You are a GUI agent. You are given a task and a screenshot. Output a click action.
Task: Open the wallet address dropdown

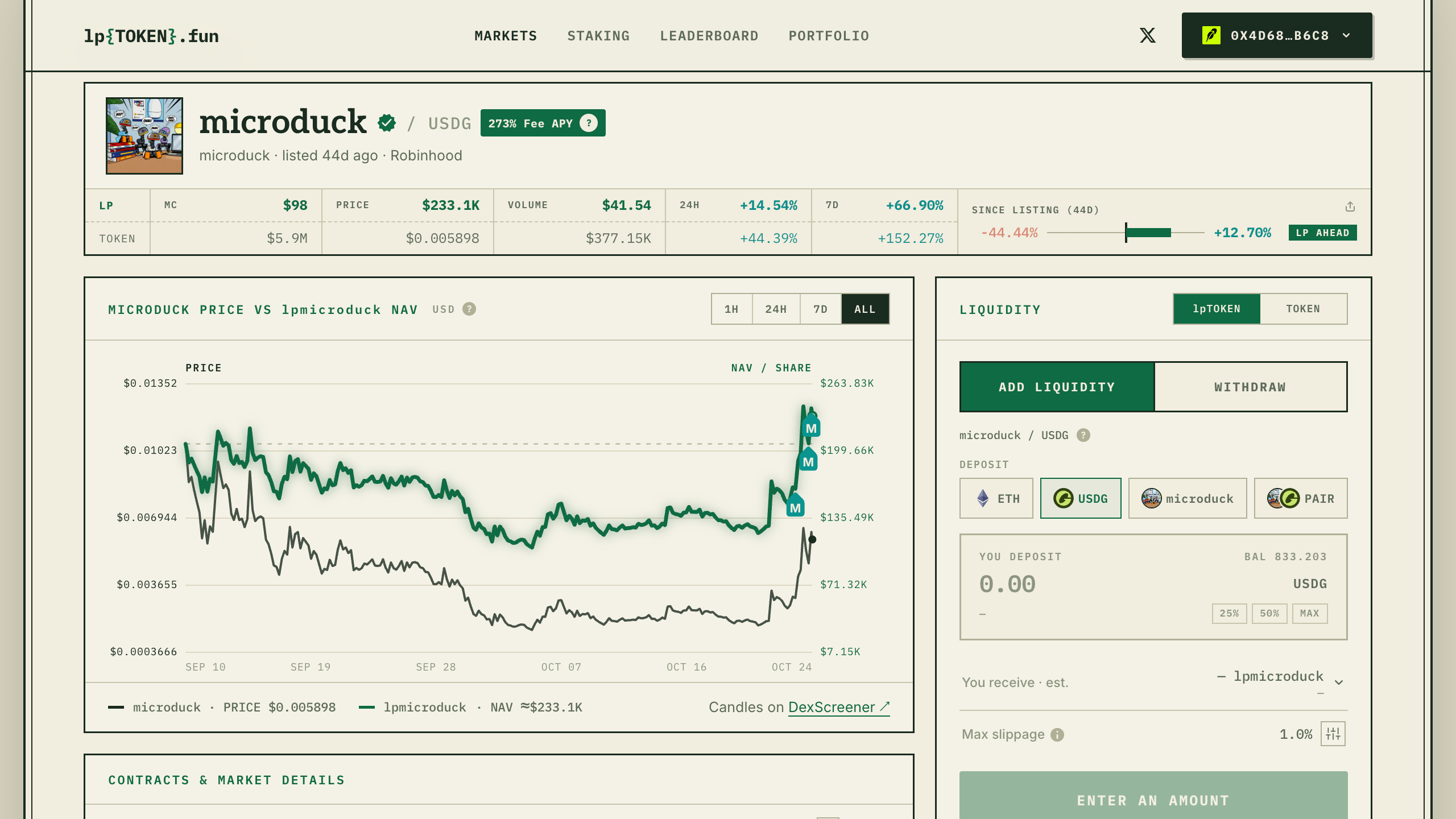click(x=1277, y=35)
